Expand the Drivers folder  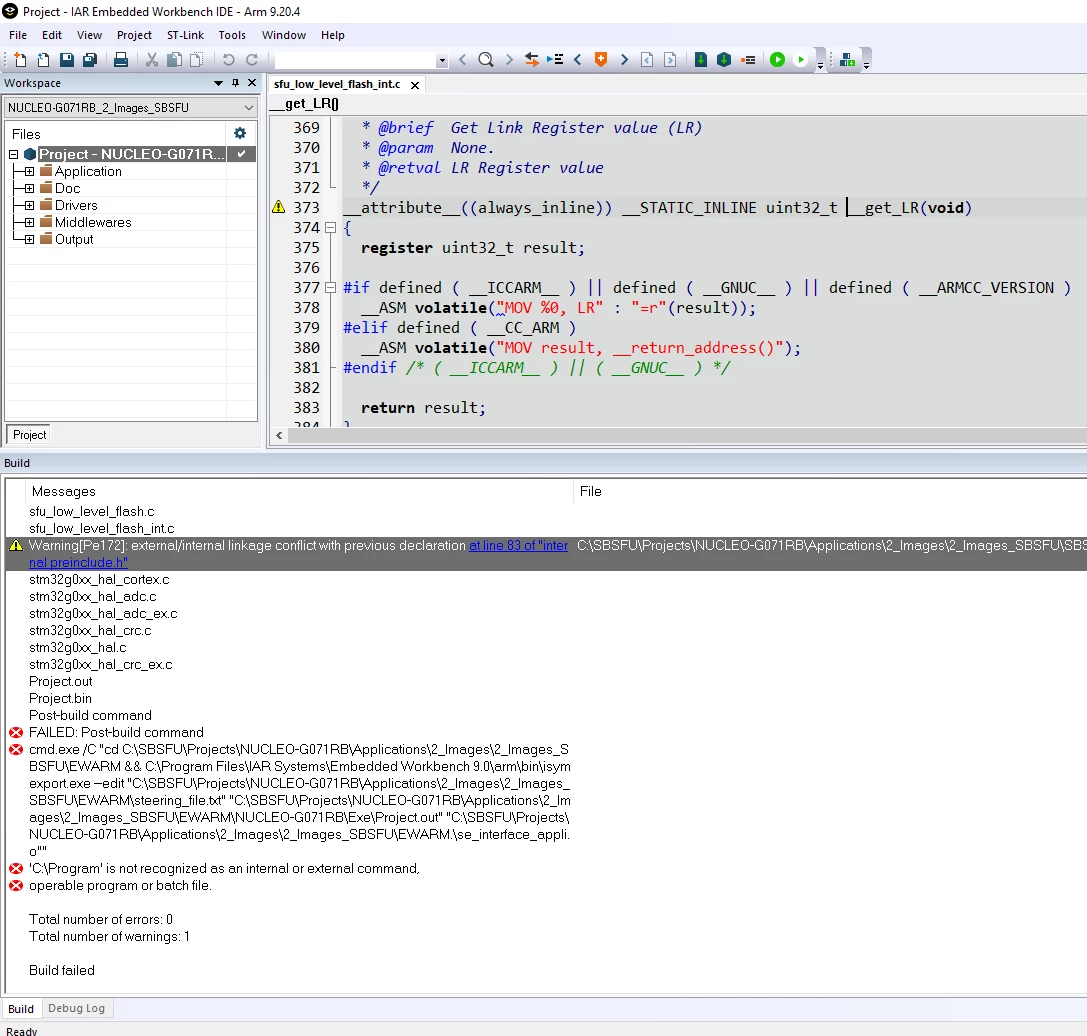click(x=29, y=205)
